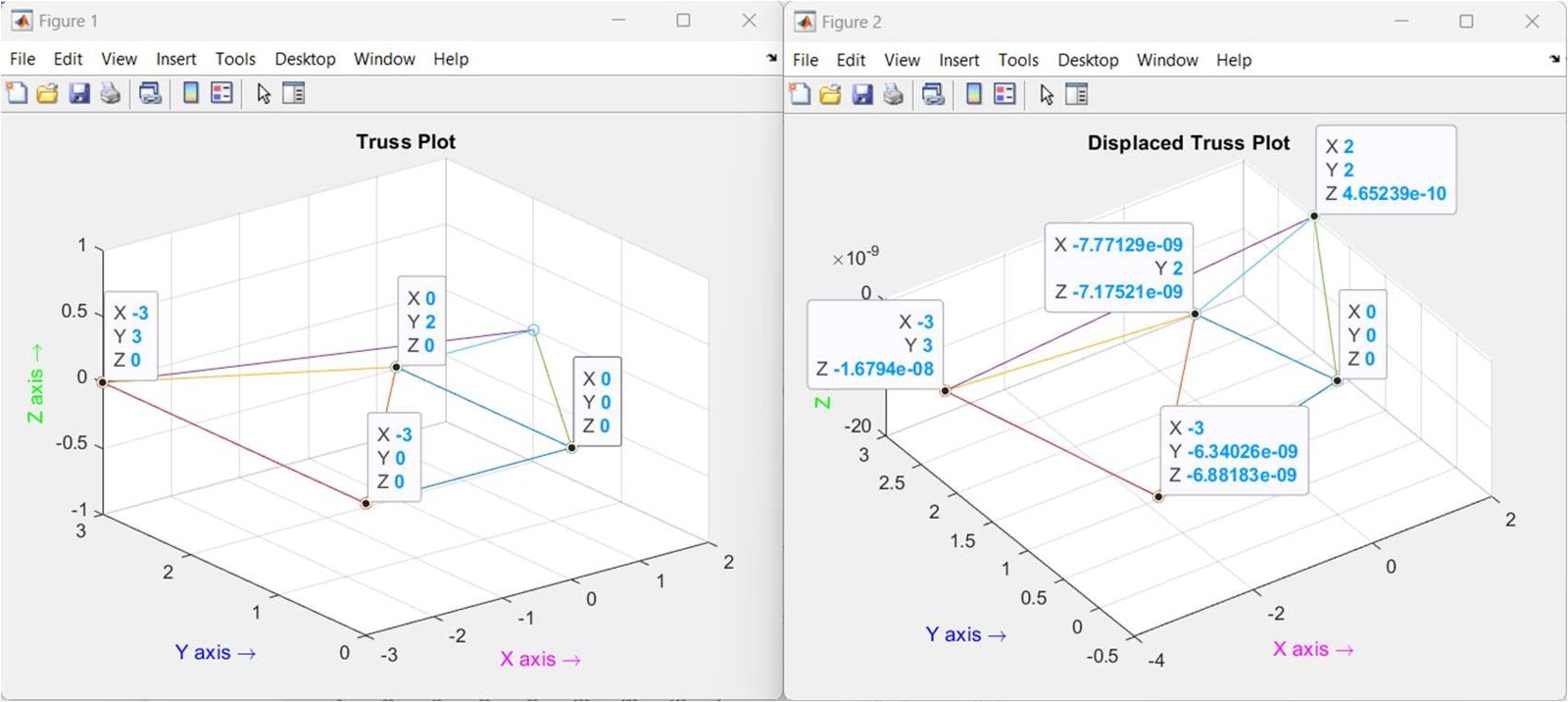The image size is (1568, 702).
Task: Click unlabeled open-circle node in Figure 1 plot
Action: tap(533, 330)
